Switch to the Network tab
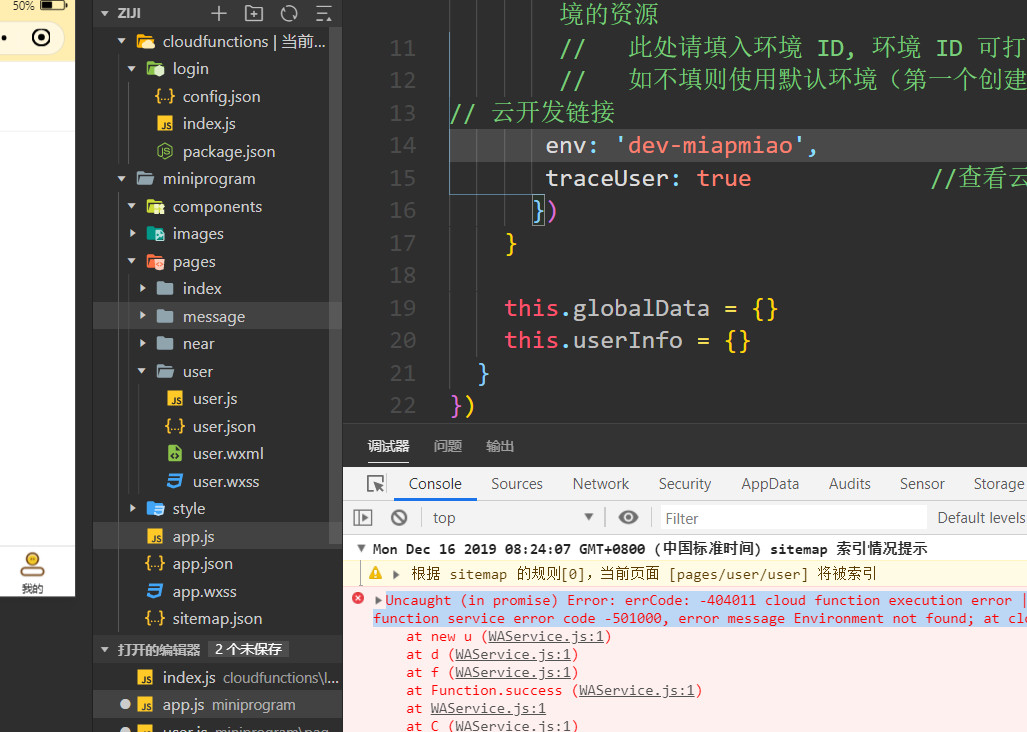 pos(600,484)
